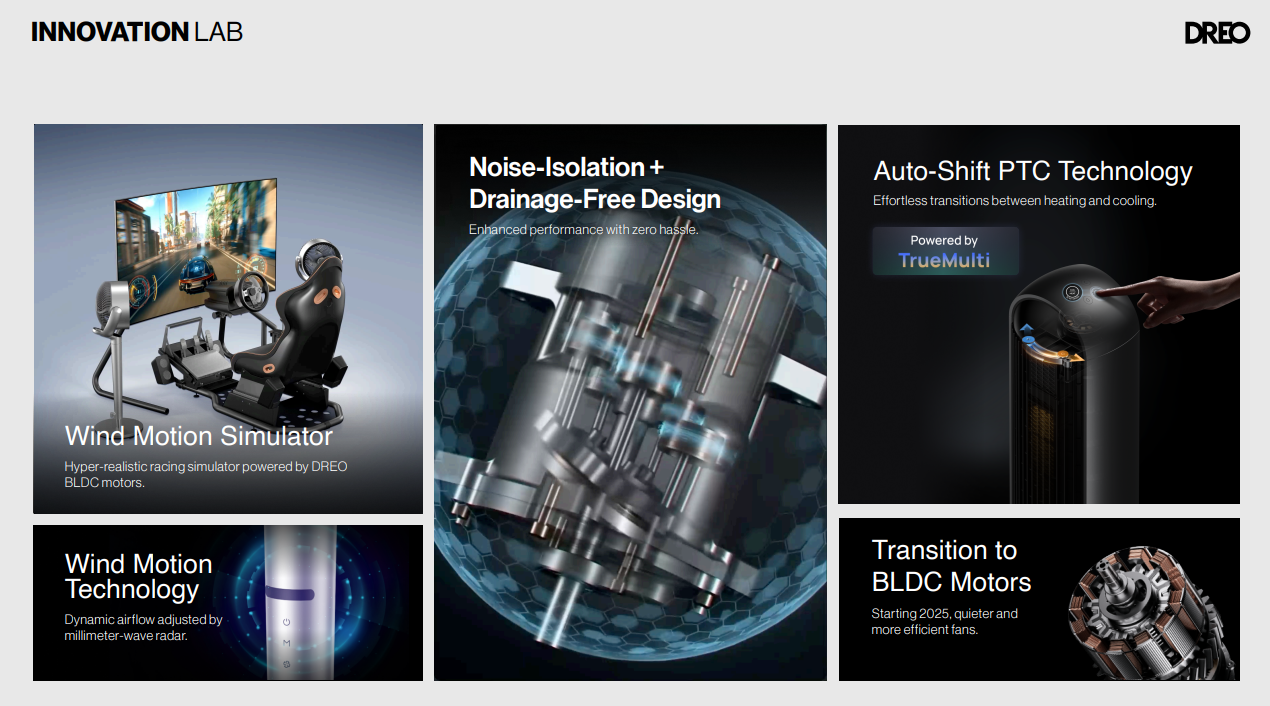This screenshot has width=1270, height=706.
Task: Select the Wind Motion Technology heading
Action: tap(138, 576)
